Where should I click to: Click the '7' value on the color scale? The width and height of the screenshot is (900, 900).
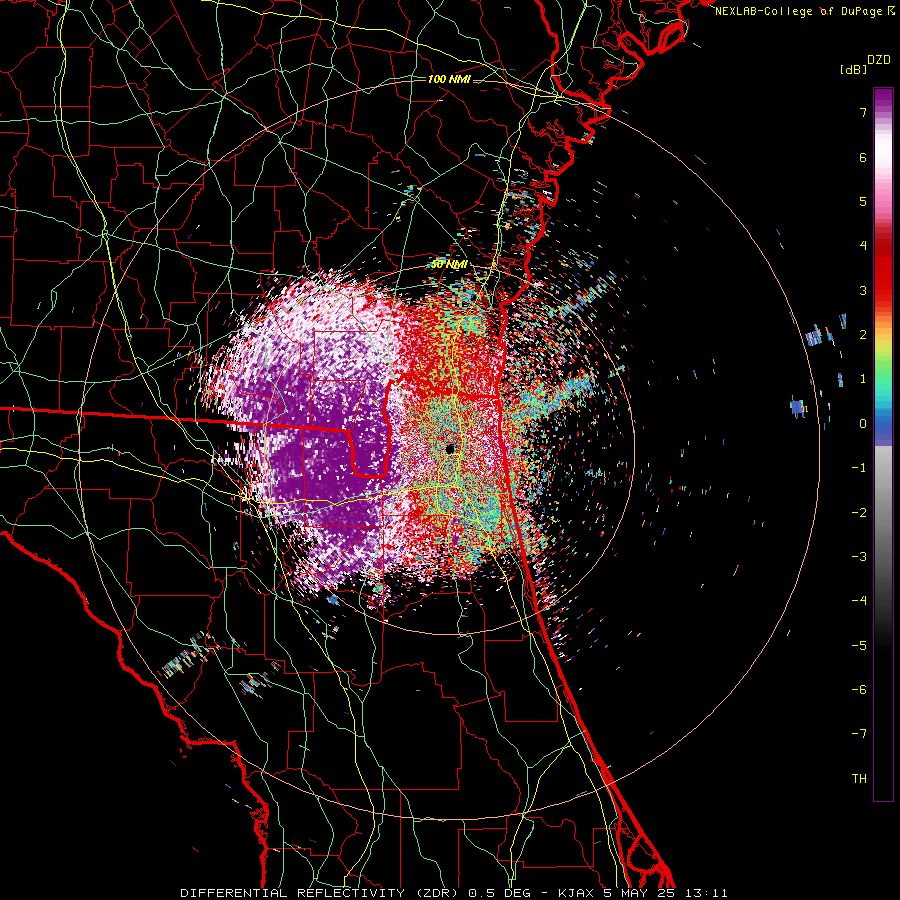(x=863, y=112)
